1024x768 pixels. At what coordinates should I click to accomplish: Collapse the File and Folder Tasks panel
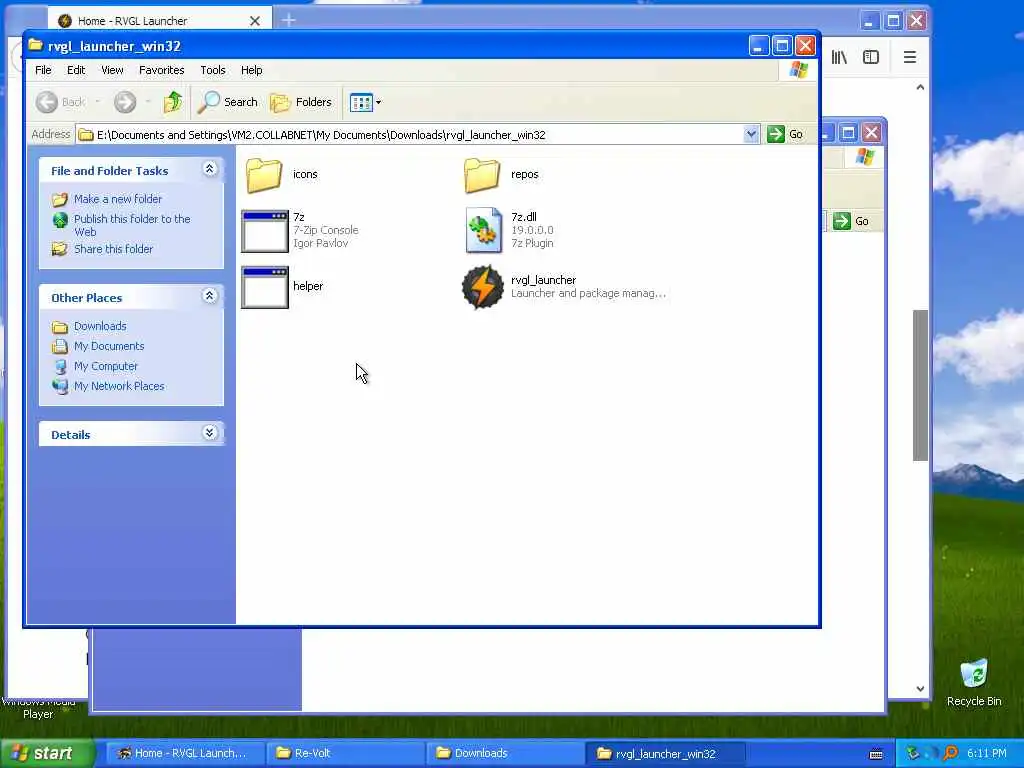210,169
